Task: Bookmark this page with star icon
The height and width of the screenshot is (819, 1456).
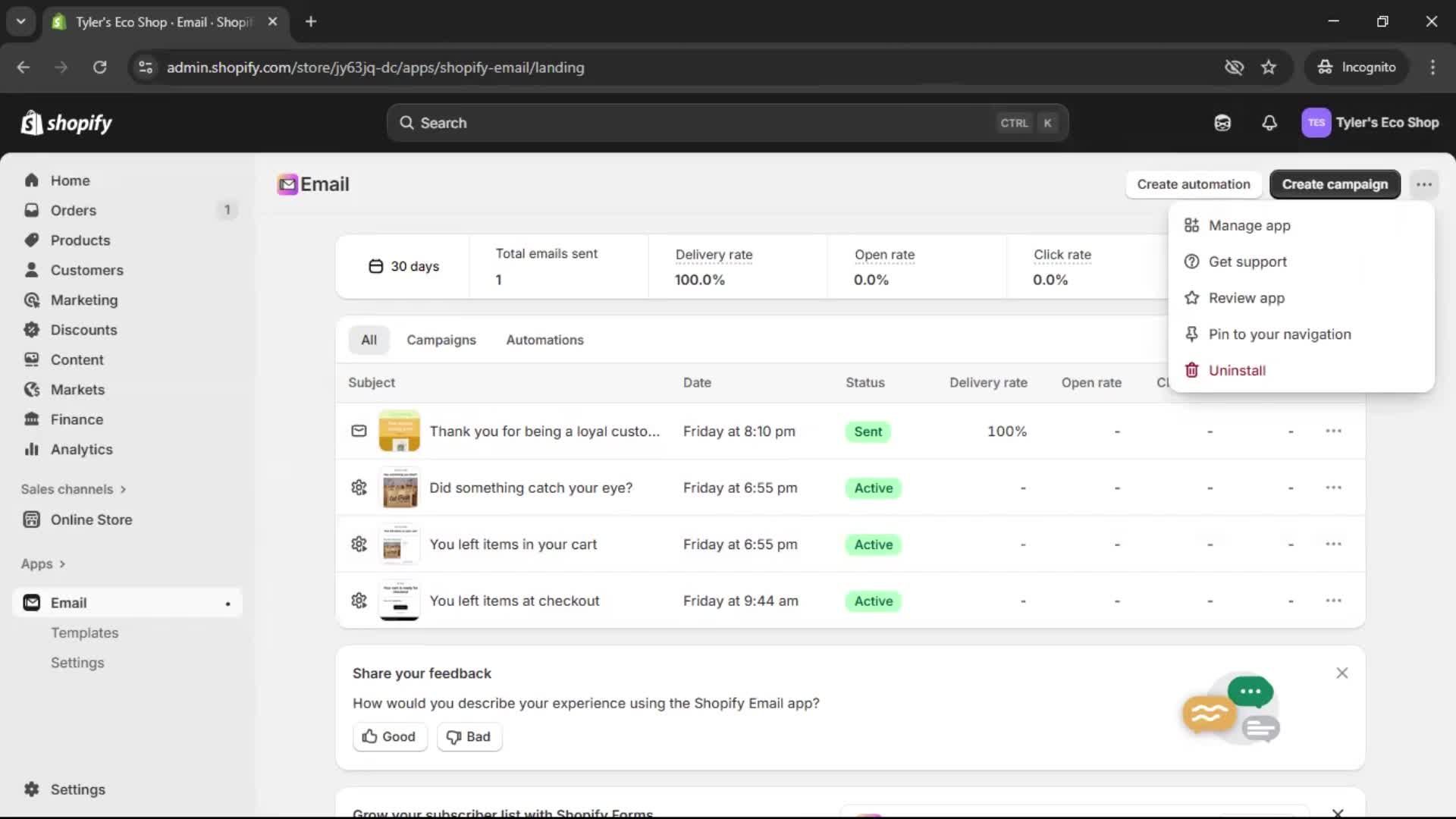Action: click(1269, 67)
